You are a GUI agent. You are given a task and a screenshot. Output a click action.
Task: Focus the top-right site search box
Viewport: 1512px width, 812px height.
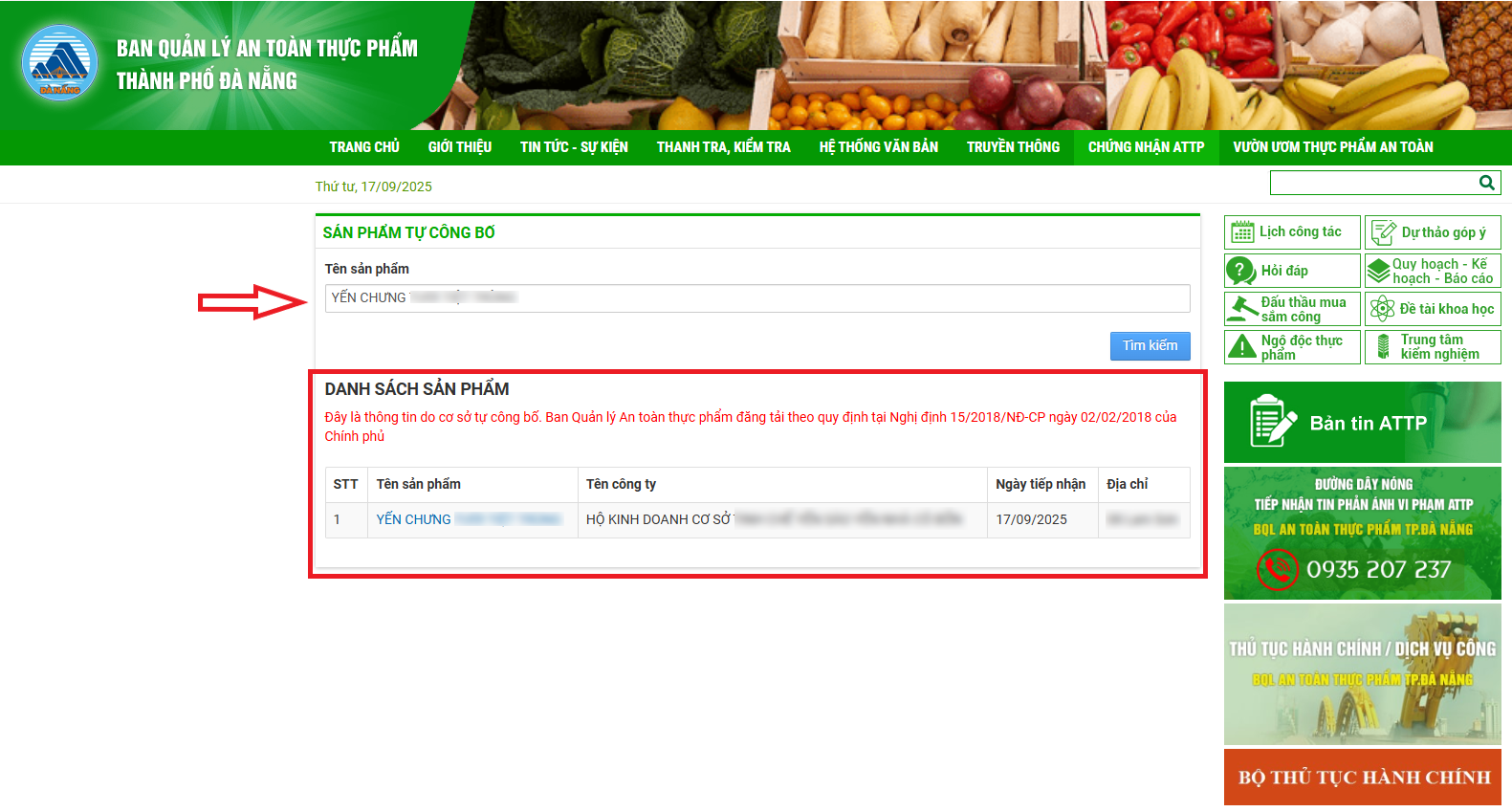tap(1373, 183)
